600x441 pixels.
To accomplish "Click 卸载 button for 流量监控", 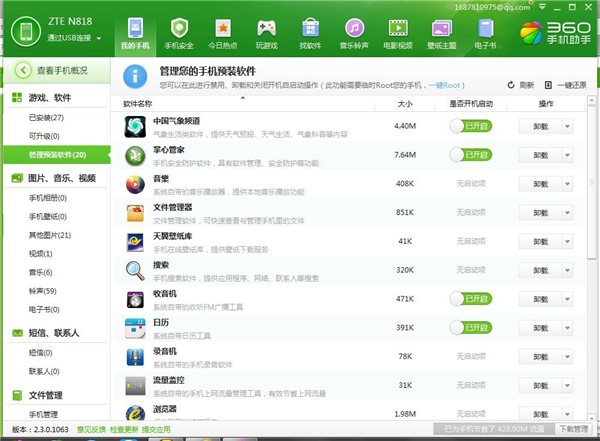I will pos(540,385).
